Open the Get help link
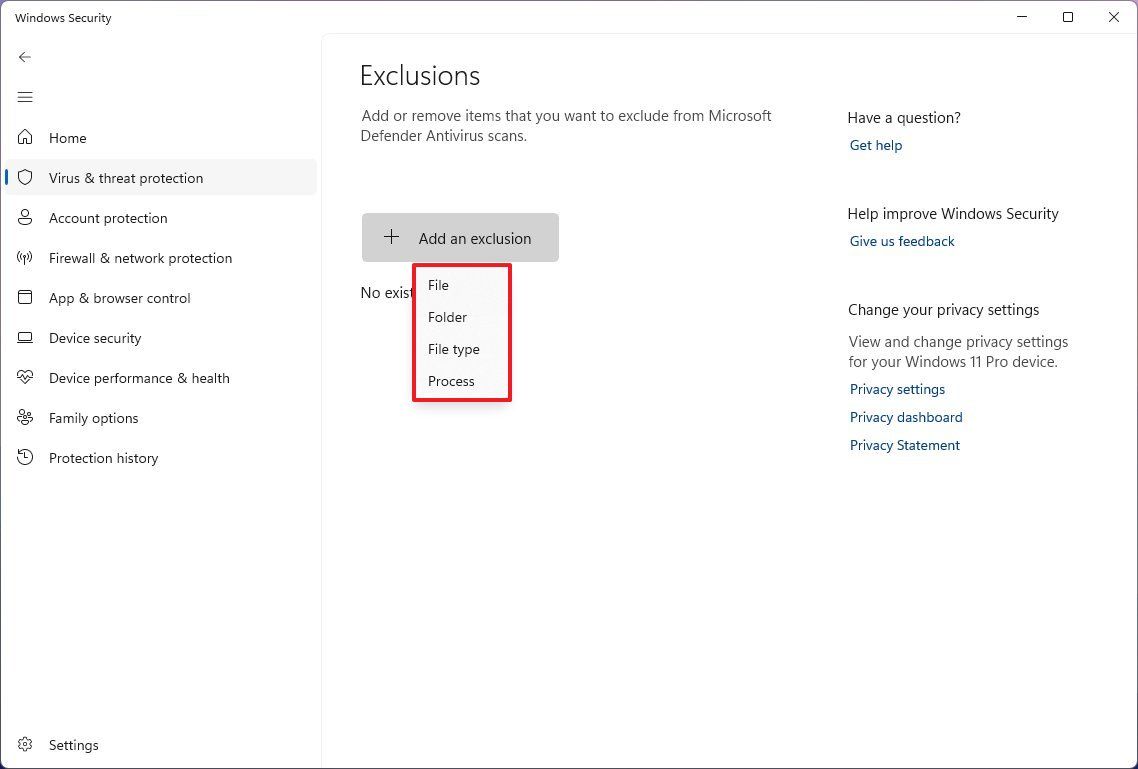1138x769 pixels. pos(875,145)
